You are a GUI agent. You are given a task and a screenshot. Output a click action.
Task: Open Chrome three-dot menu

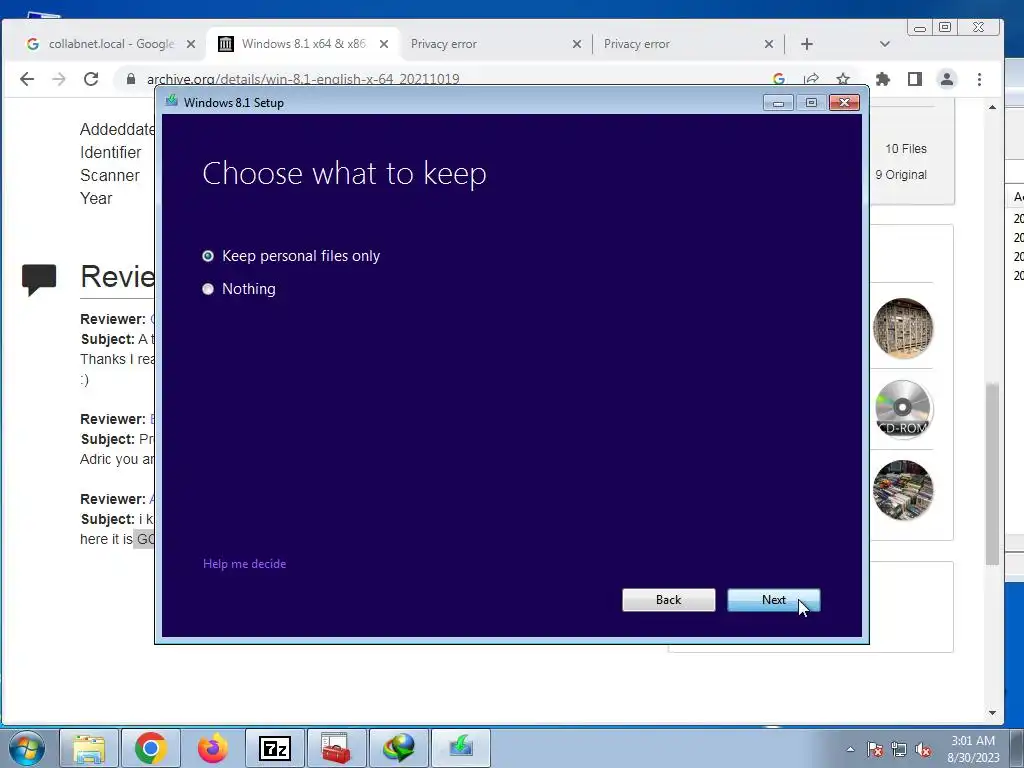[x=979, y=79]
